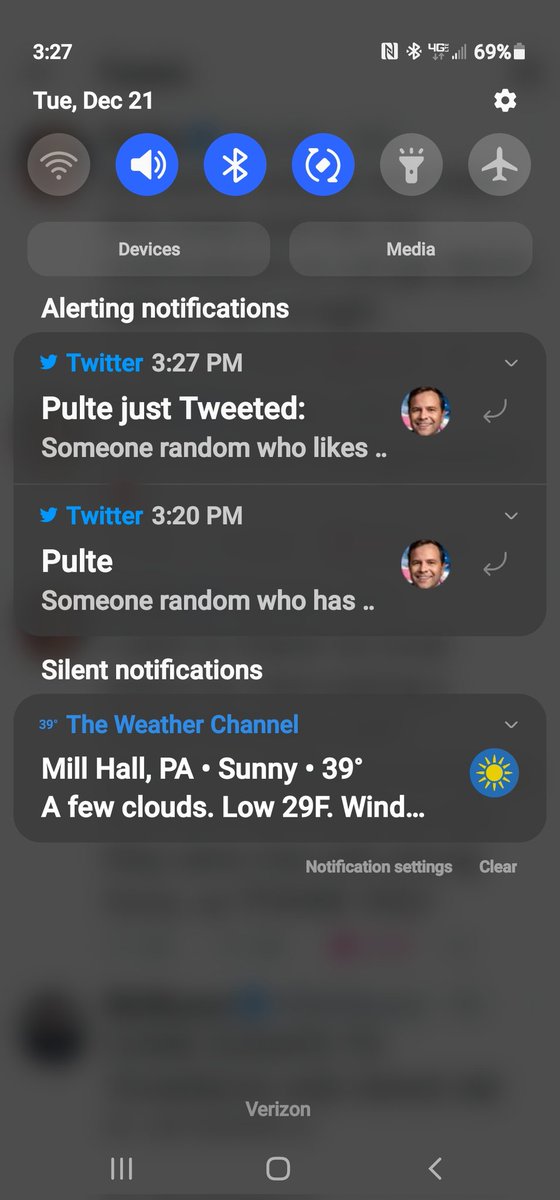Turn off the Bluetooth quick setting
Screen dimensions: 560x1200
(235, 165)
